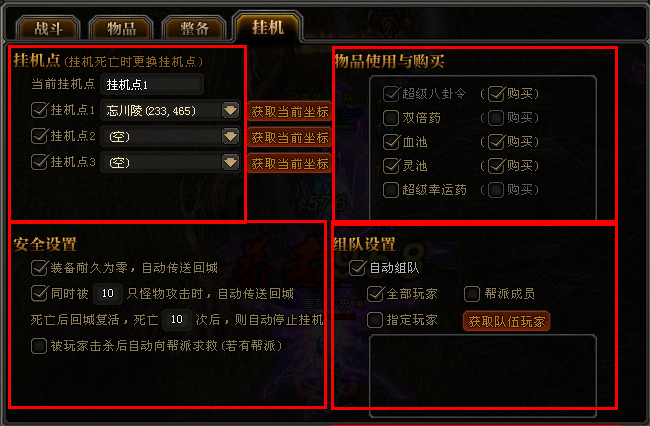Click 获取当前坐标 for 挂机点3
This screenshot has width=650, height=426.
tap(290, 164)
